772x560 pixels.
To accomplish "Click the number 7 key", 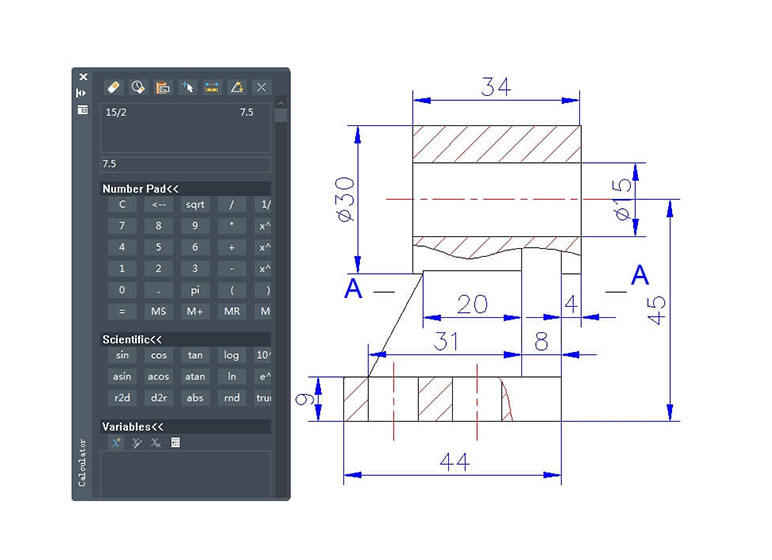I will click(122, 226).
